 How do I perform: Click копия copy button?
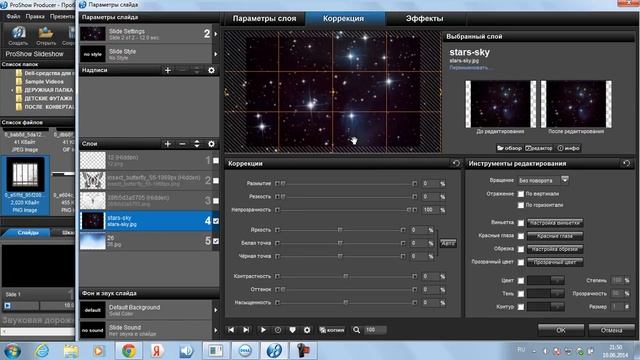click(x=332, y=330)
